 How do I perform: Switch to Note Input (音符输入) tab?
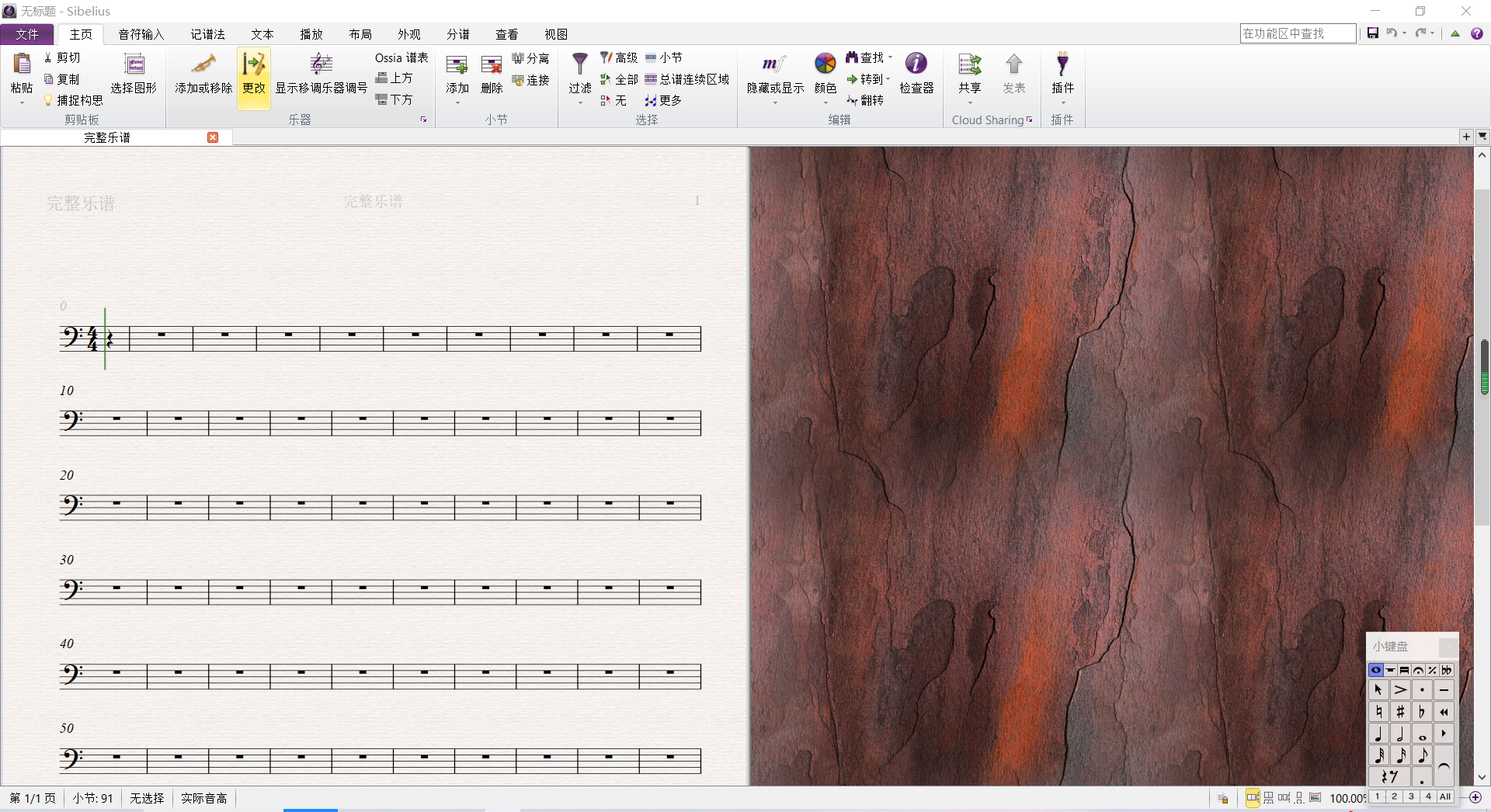click(141, 34)
